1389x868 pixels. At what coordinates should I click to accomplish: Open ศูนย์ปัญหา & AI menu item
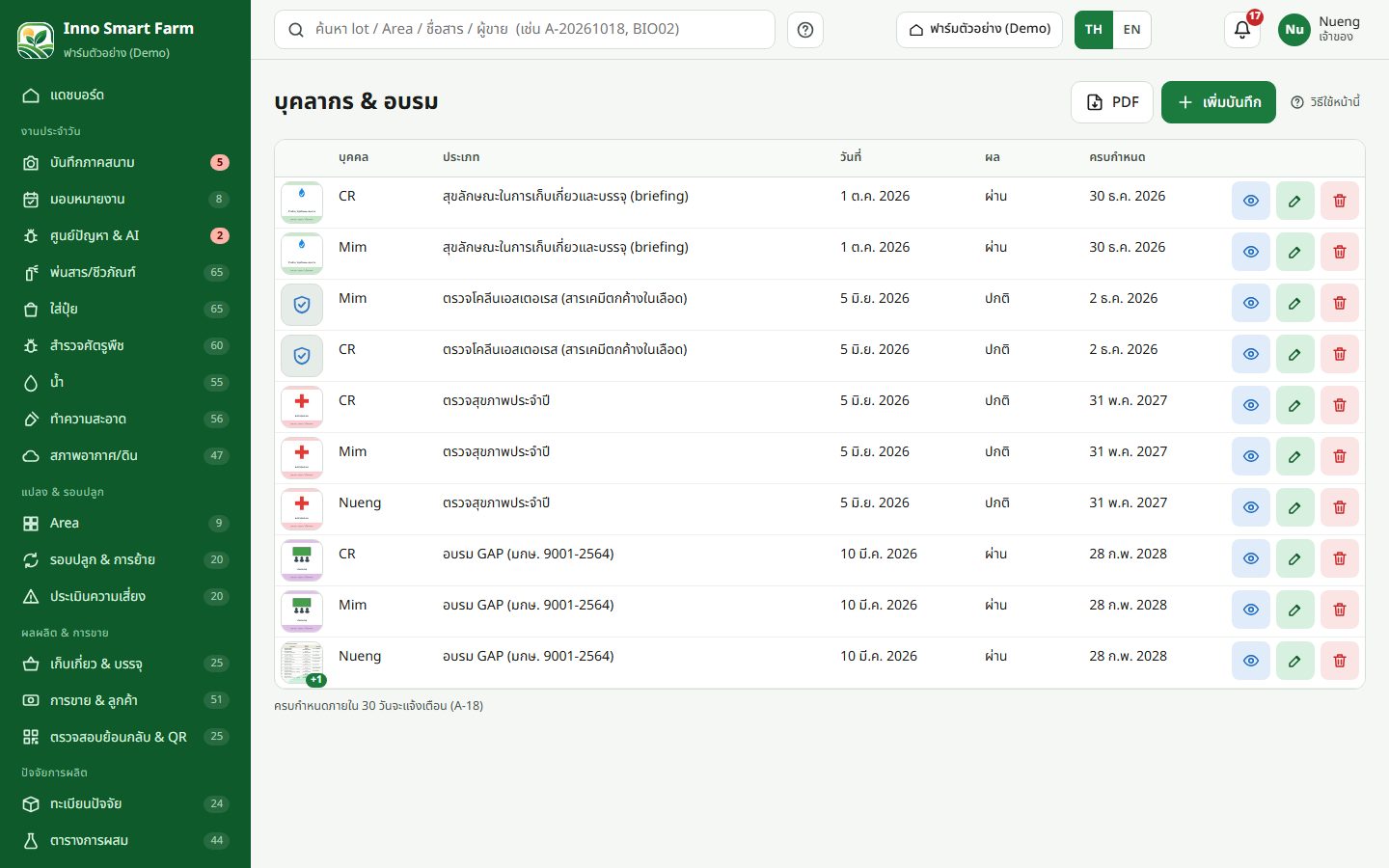[125, 236]
